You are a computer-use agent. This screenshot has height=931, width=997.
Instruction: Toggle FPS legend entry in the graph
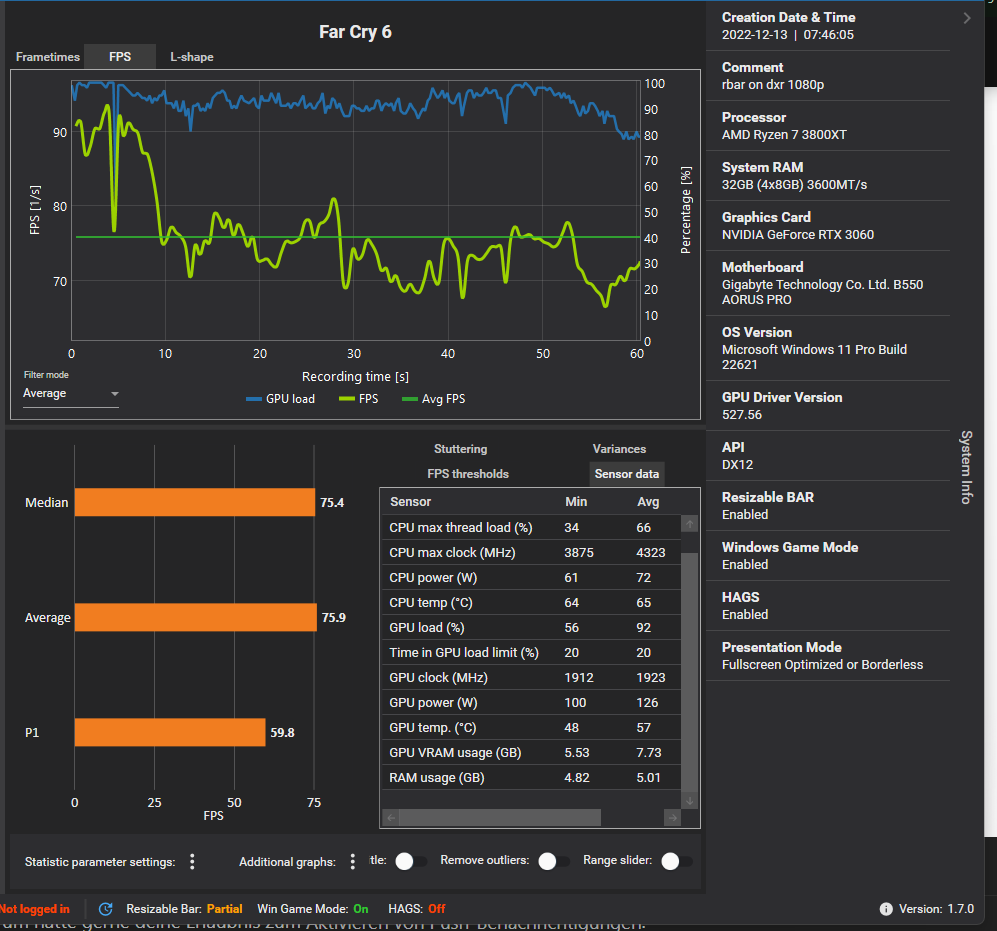click(x=359, y=399)
